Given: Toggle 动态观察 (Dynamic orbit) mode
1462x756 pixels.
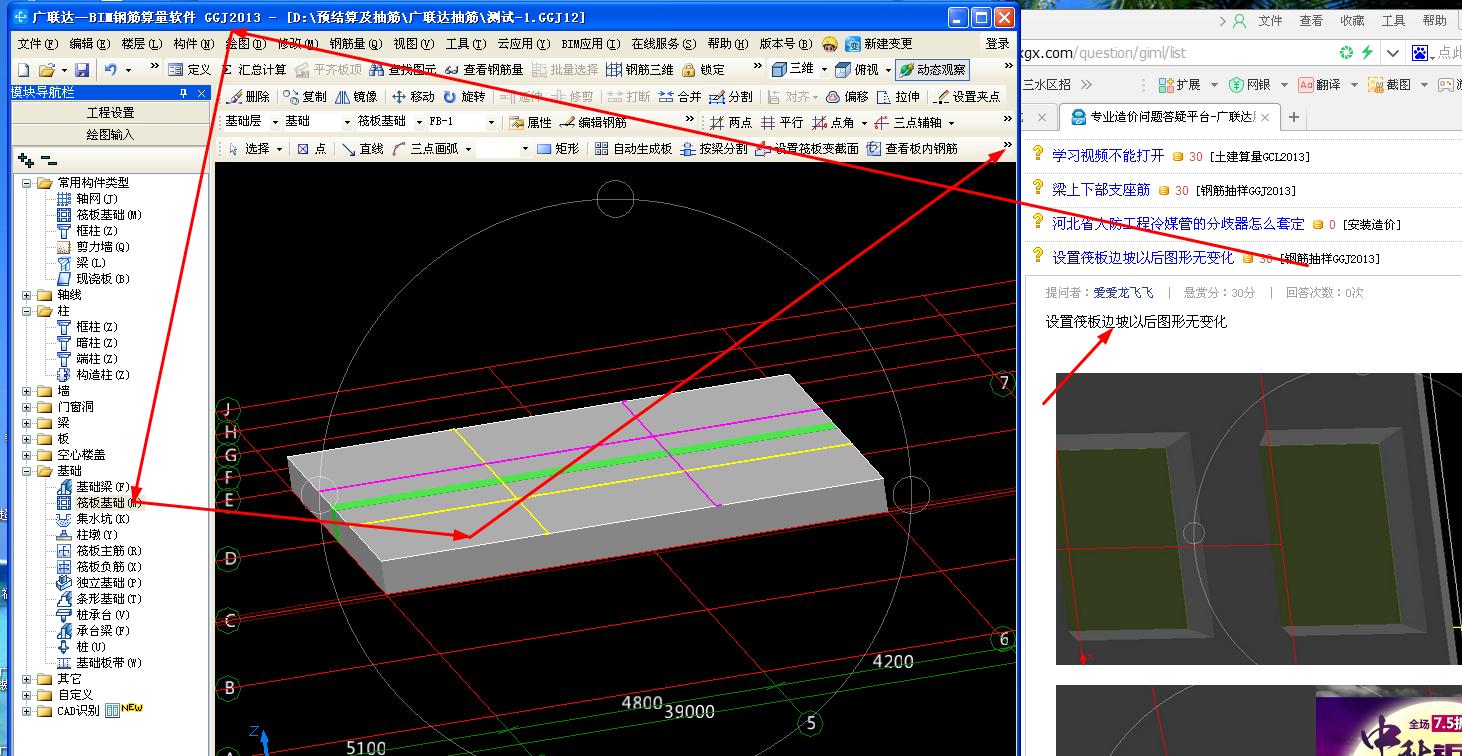Looking at the screenshot, I should 932,70.
